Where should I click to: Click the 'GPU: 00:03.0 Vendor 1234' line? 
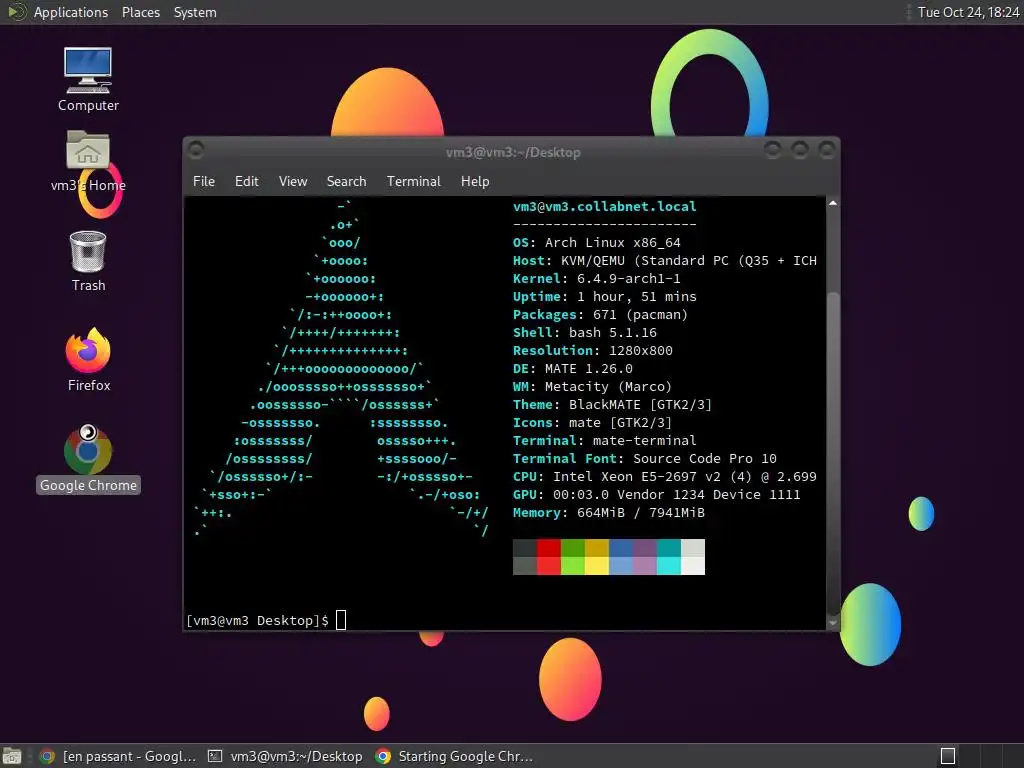(656, 494)
